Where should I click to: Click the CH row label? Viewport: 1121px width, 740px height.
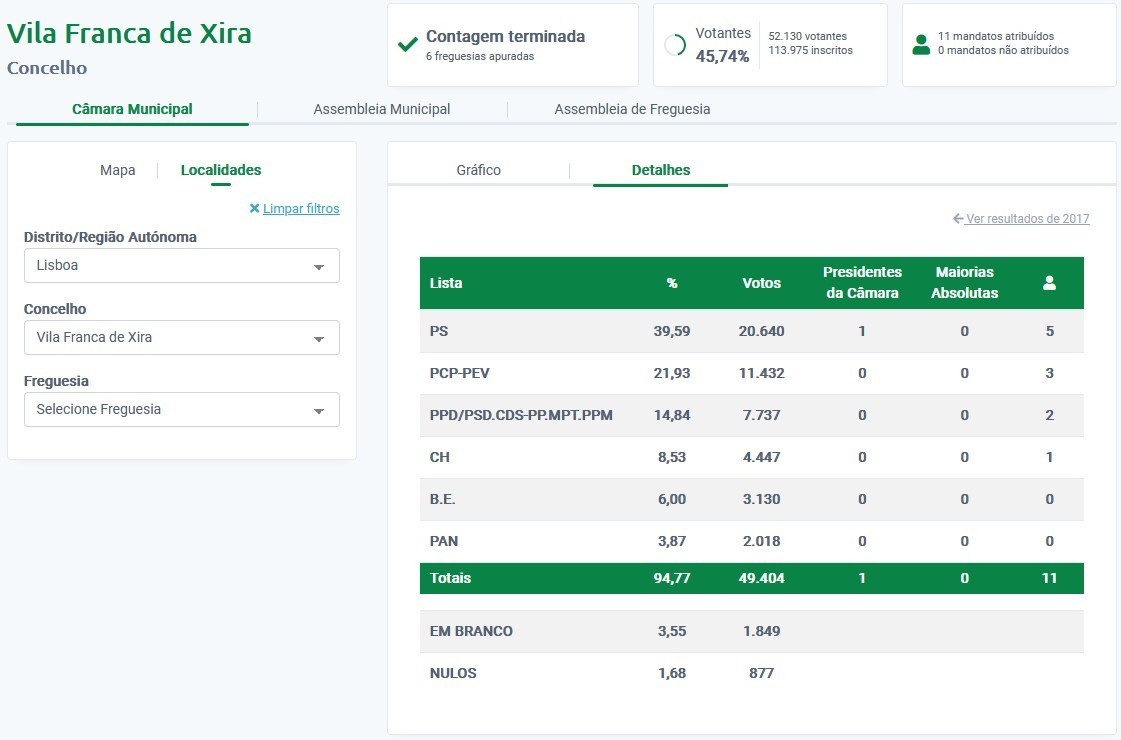pyautogui.click(x=439, y=457)
